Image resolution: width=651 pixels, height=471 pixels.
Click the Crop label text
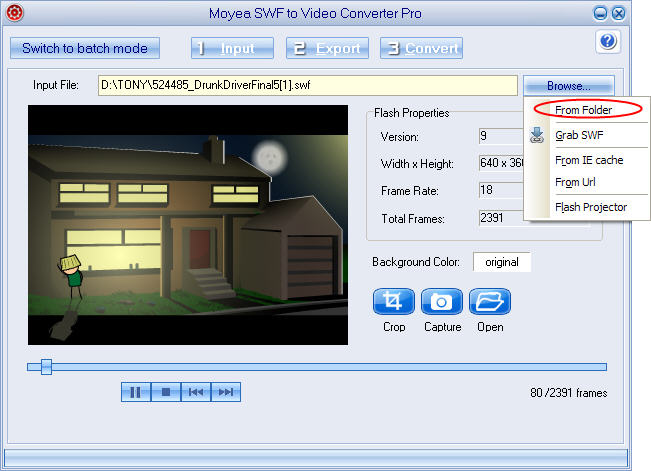[394, 327]
